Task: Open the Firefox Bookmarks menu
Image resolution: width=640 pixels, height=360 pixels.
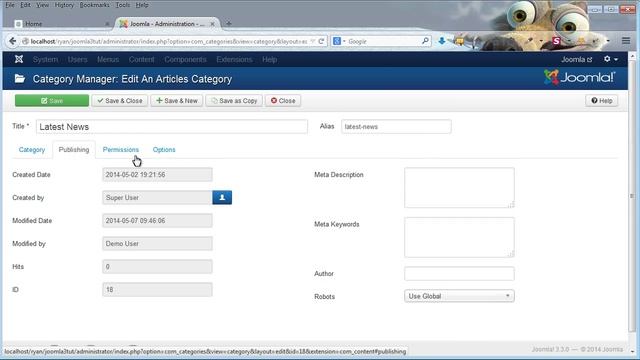Action: [x=94, y=5]
